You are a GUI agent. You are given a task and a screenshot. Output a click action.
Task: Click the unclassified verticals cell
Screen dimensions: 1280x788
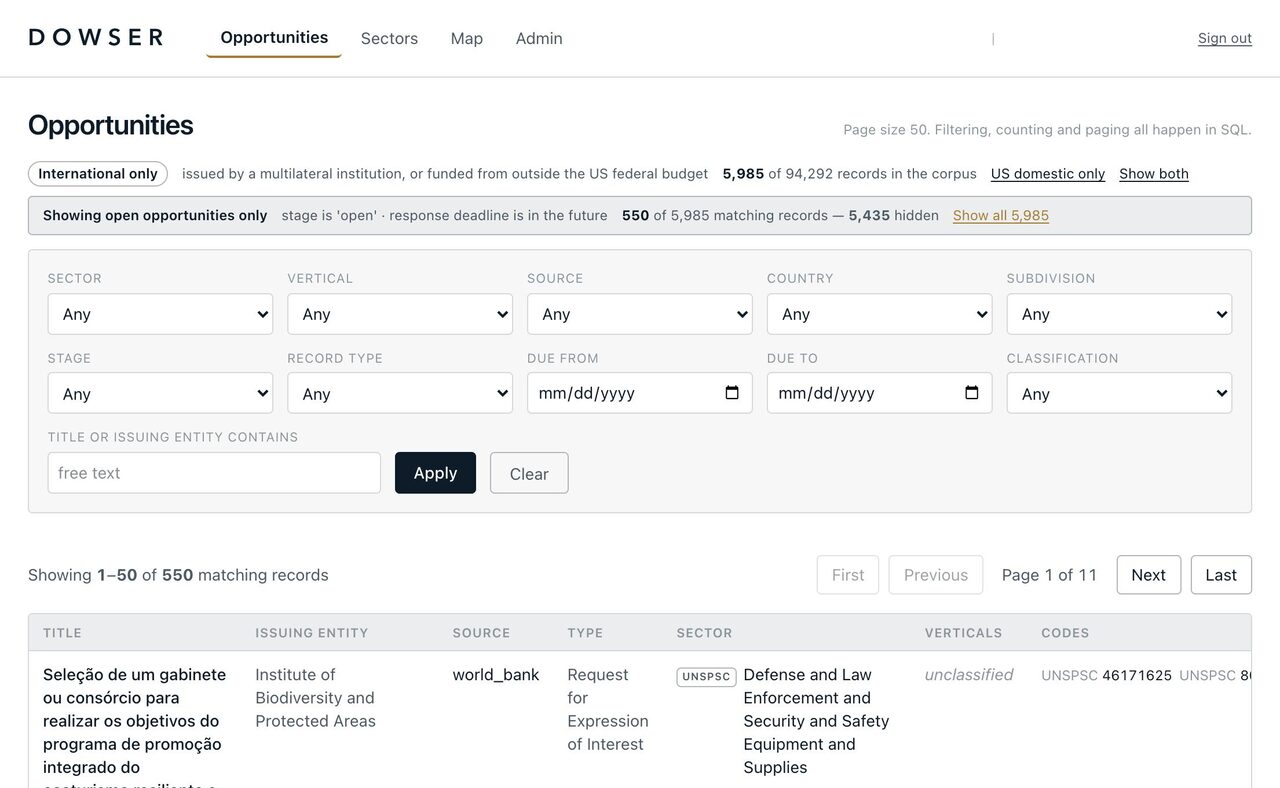(969, 675)
